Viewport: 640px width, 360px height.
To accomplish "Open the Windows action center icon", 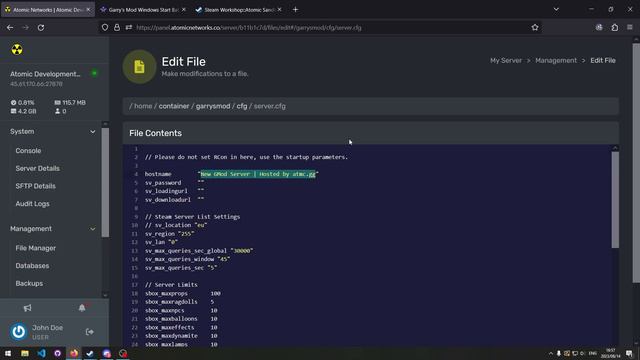I will (629, 353).
